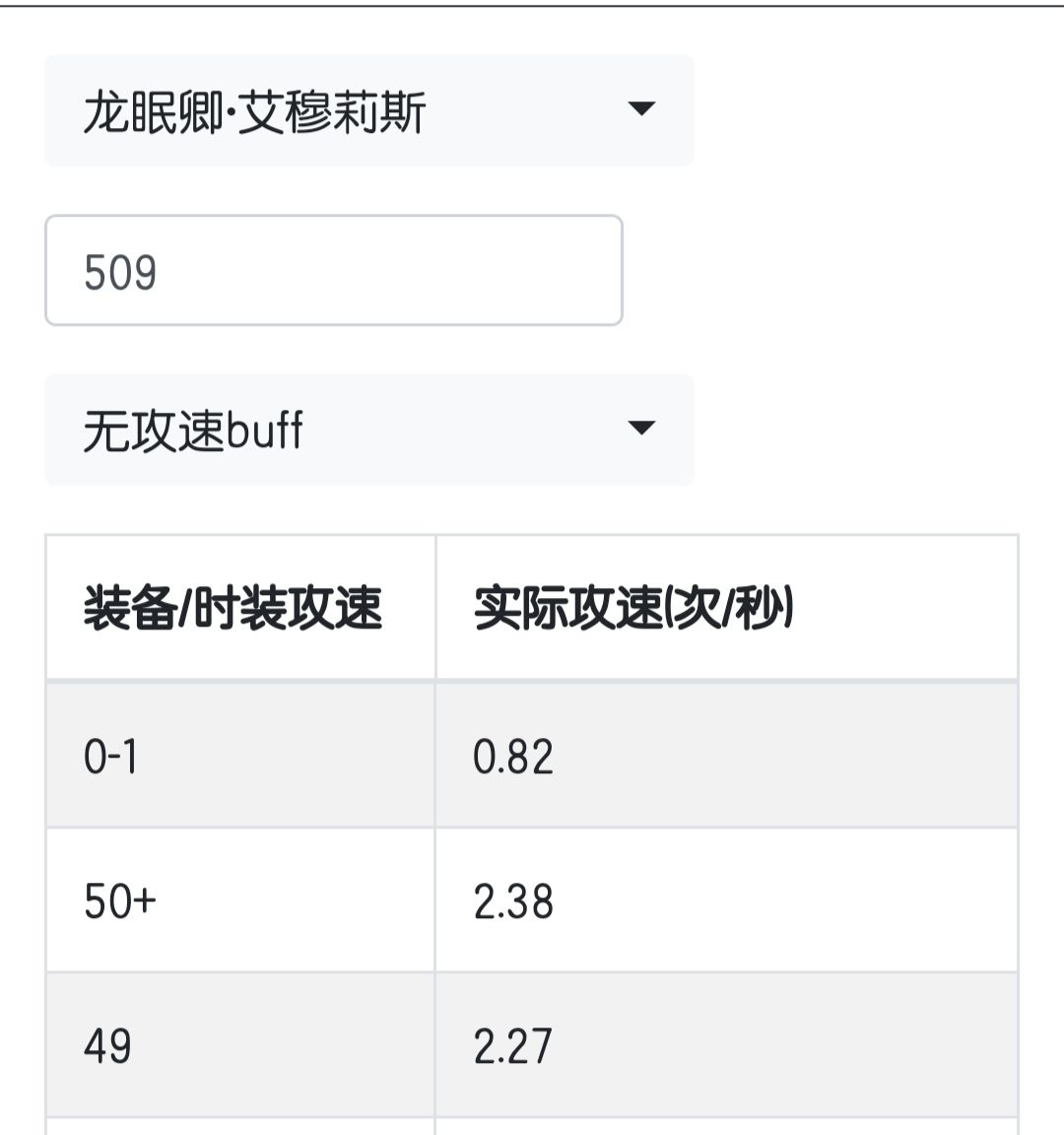Select the 49 equipment speed cell
This screenshot has width=1064, height=1135.
(x=240, y=1045)
